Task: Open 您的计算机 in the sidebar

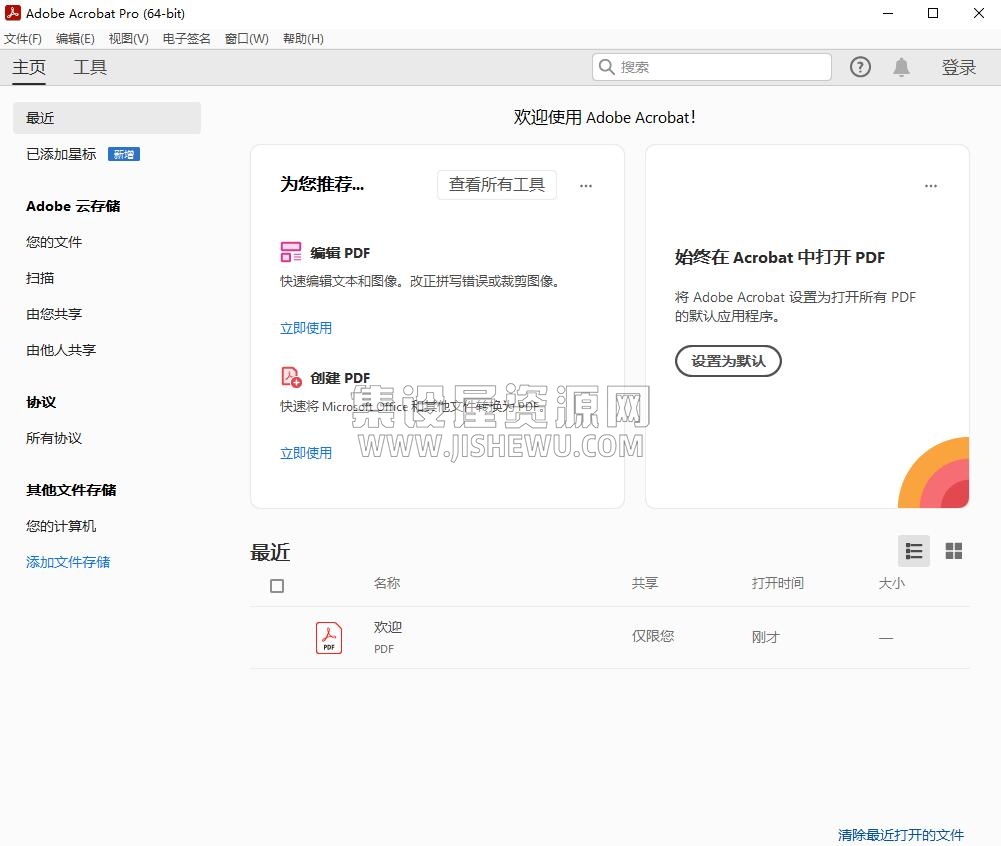Action: tap(61, 526)
